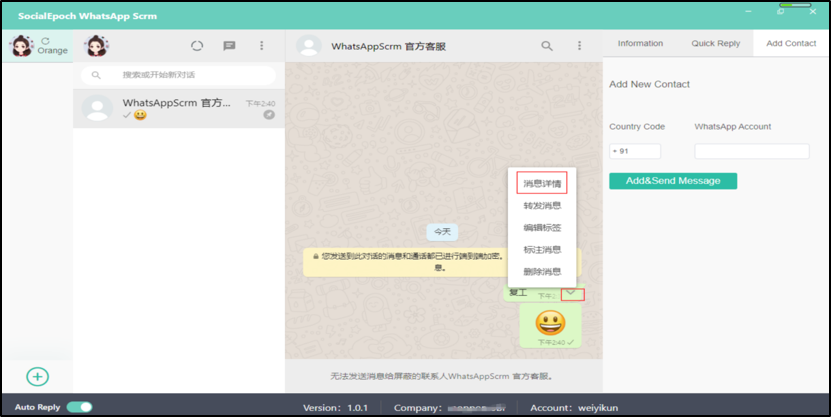
Task: Minimize the SocialEpoch window
Action: tap(748, 11)
